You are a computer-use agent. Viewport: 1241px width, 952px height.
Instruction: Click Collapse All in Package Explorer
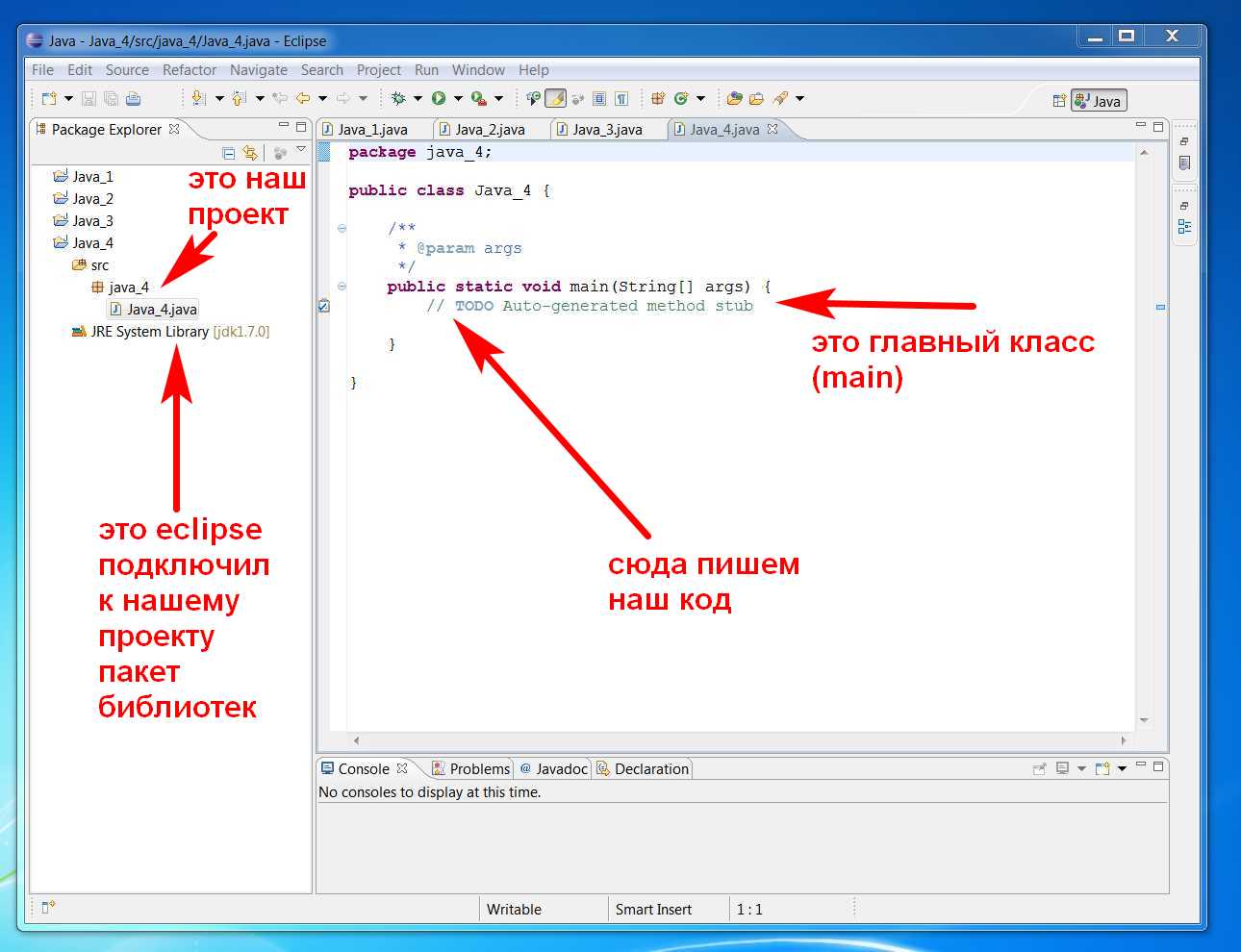coord(229,153)
